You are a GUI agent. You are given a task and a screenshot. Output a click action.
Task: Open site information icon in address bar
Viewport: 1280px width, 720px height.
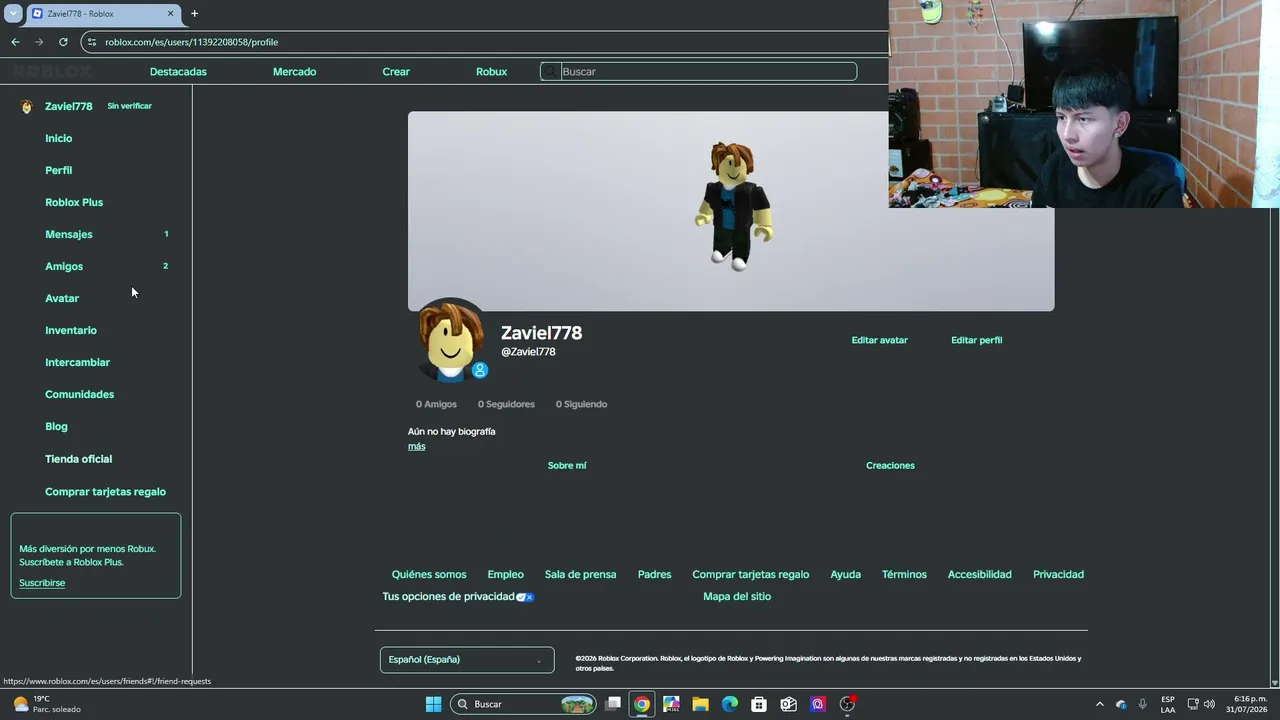[92, 42]
